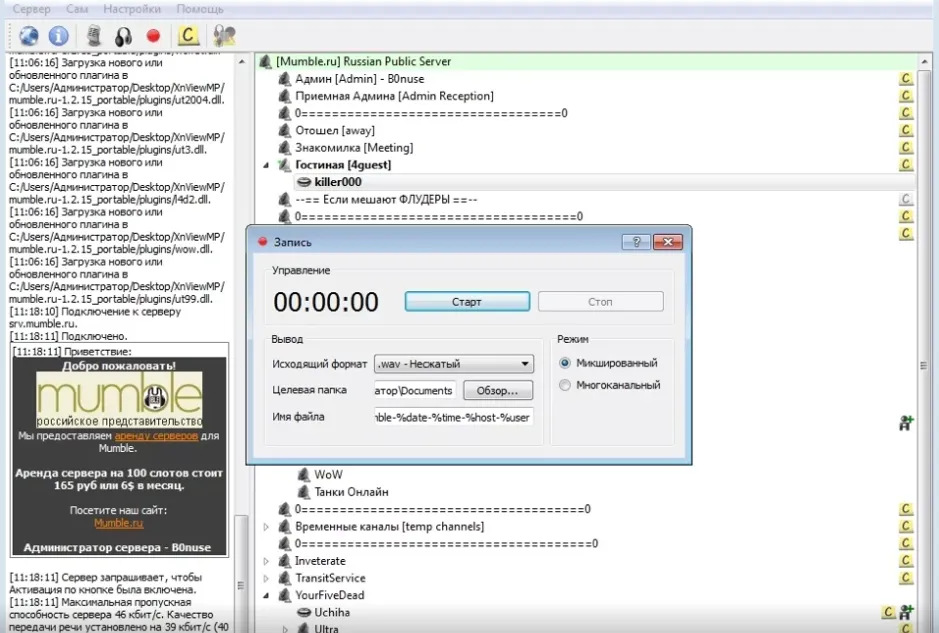Open the Исходящий формат .wav dropdown

click(454, 364)
